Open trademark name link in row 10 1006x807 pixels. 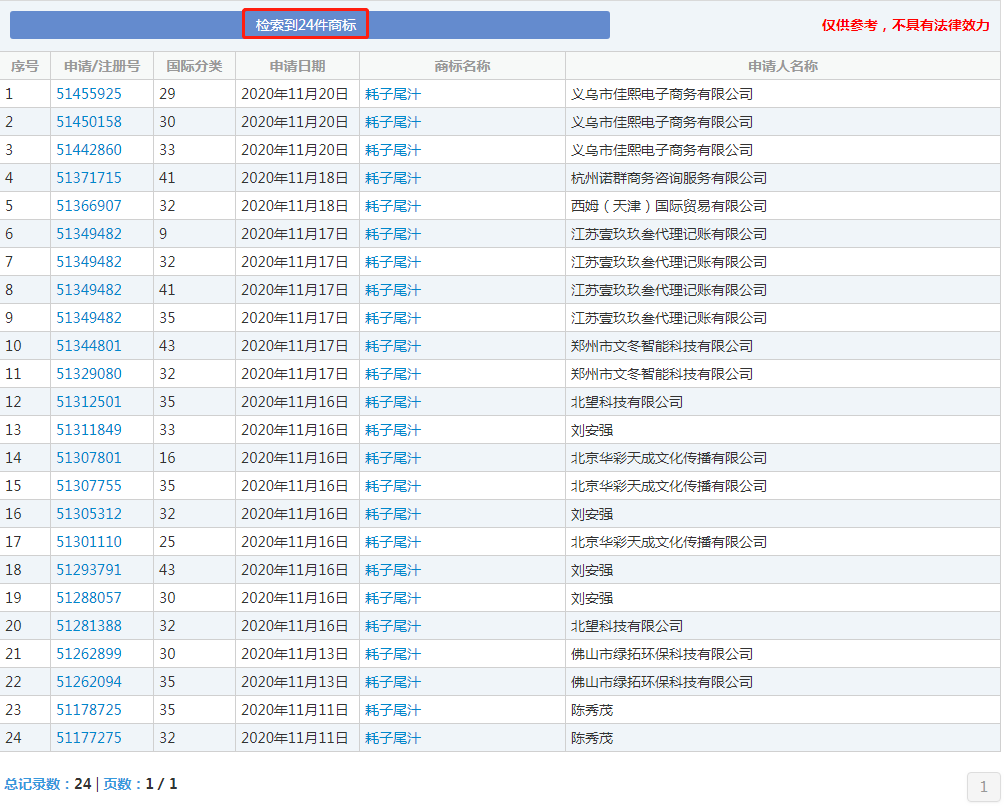[x=393, y=346]
